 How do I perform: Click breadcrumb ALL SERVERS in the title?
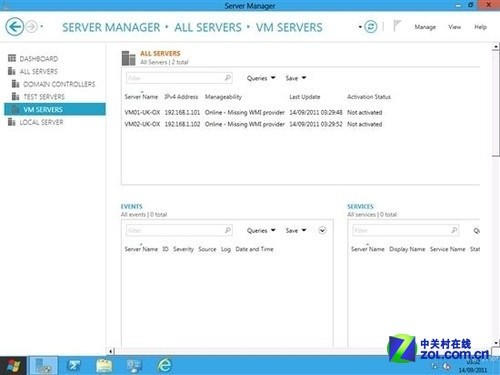click(208, 27)
